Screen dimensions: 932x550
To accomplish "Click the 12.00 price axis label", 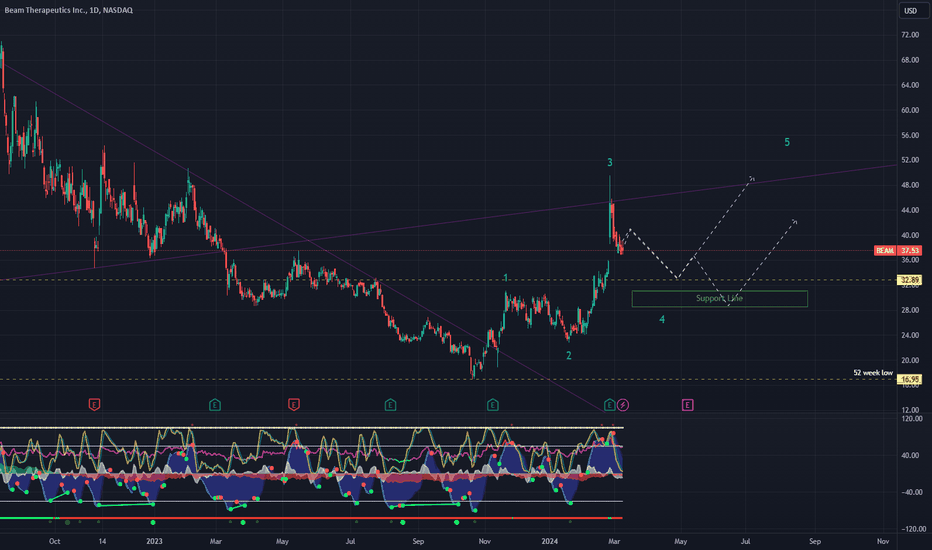I will point(910,410).
